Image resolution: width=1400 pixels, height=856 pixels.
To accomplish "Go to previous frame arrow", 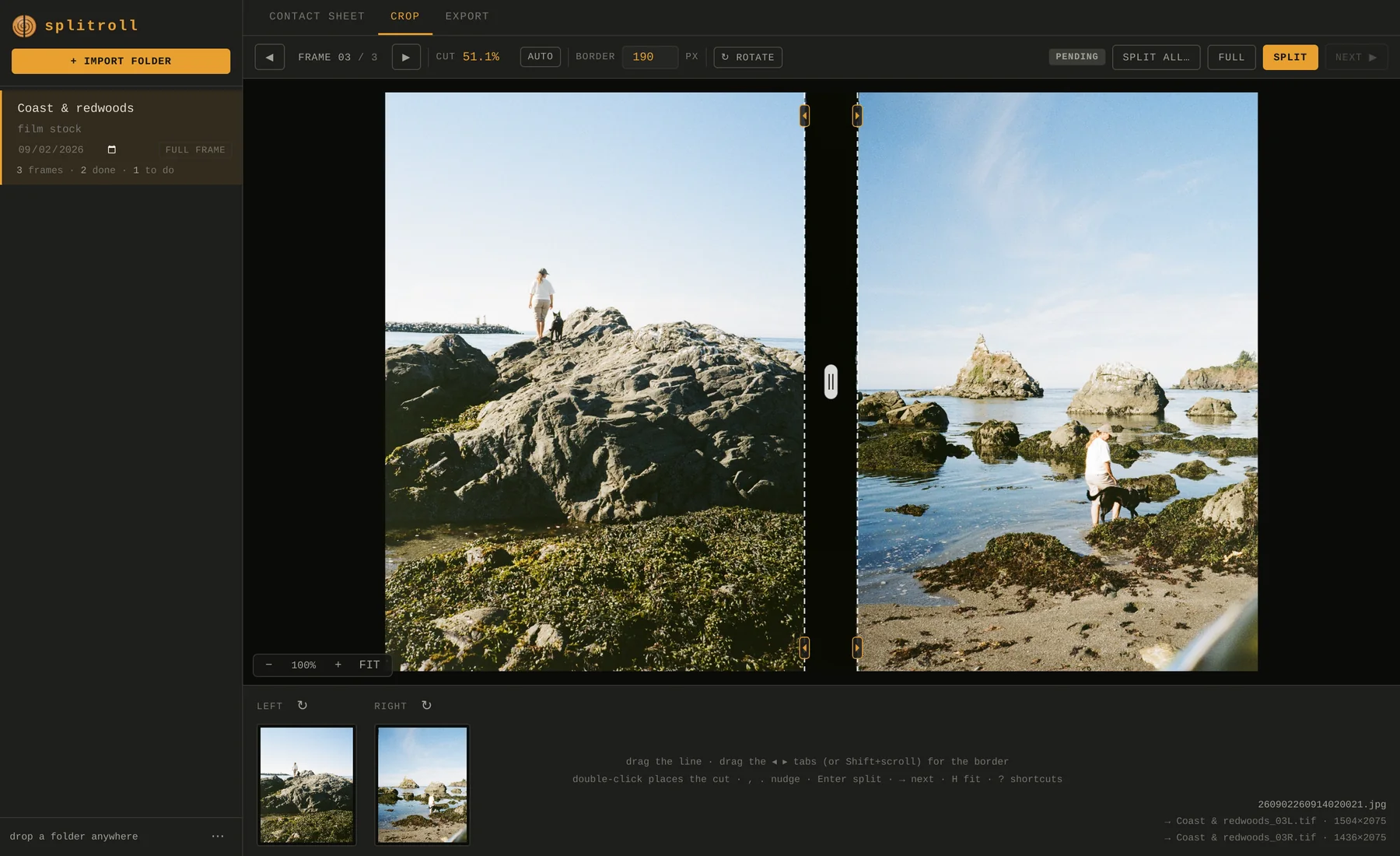I will tap(269, 57).
